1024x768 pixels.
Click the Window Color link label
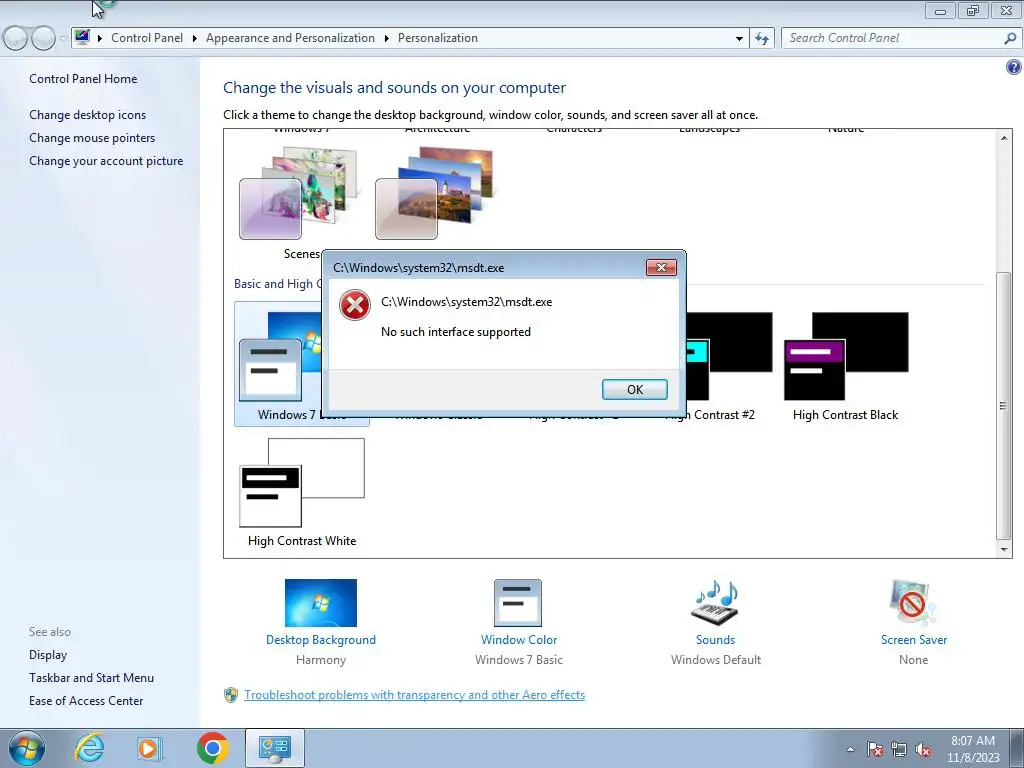click(x=519, y=640)
